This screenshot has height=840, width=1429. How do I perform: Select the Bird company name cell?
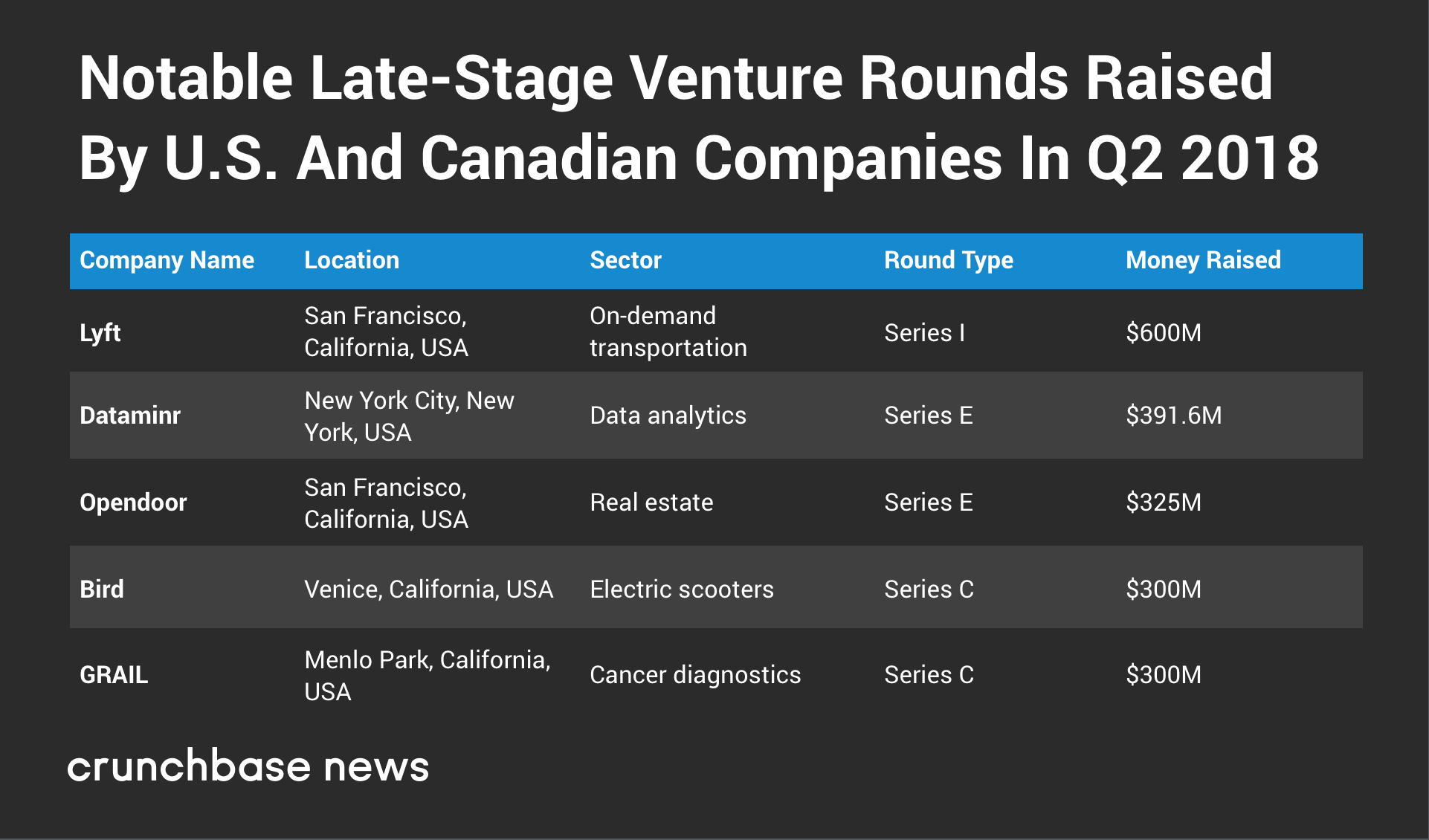[x=102, y=589]
